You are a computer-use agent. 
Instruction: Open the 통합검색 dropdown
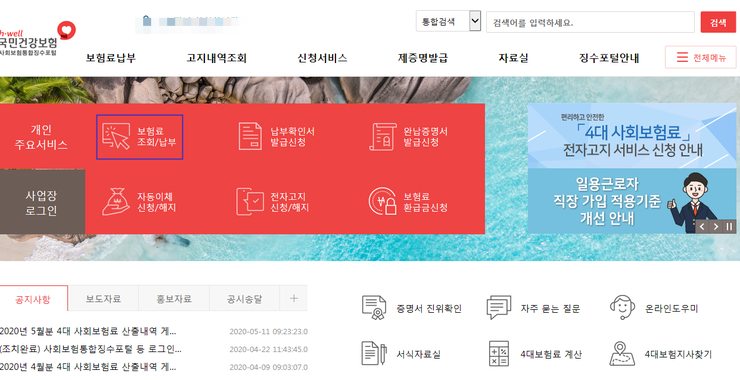[448, 21]
